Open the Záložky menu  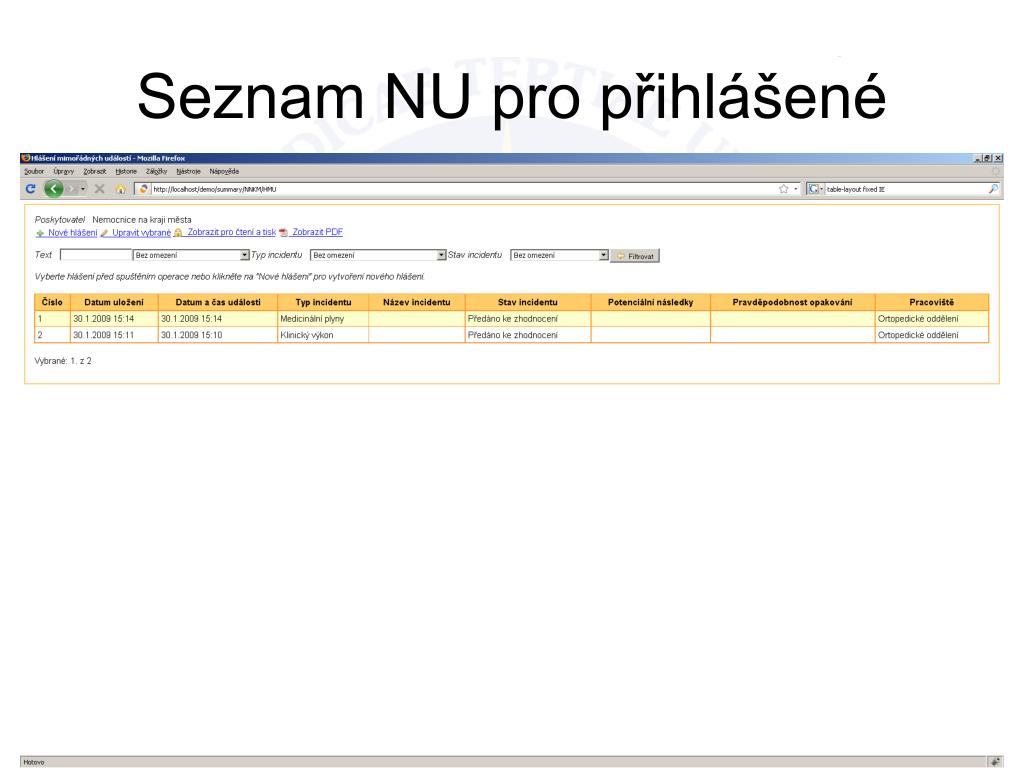157,171
